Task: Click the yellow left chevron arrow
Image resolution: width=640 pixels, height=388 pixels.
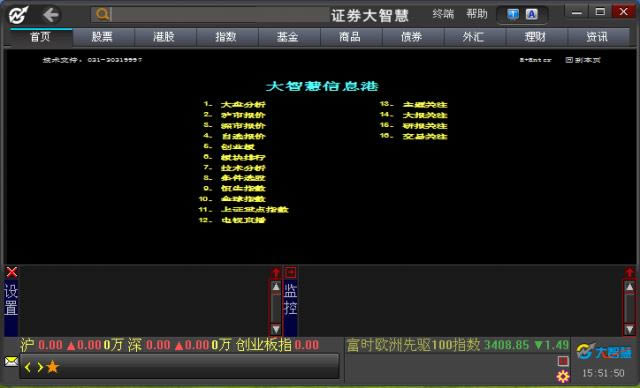Action: tap(28, 367)
